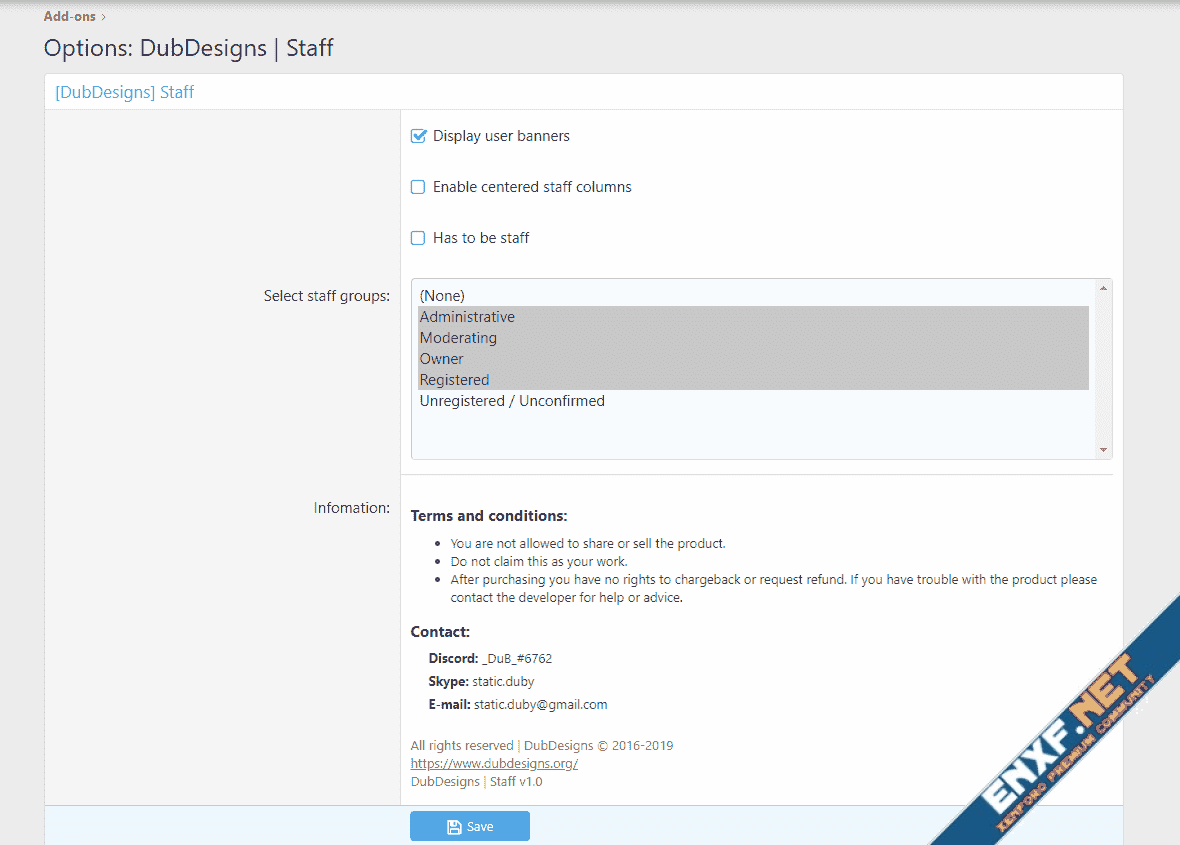Select Administrative in staff groups list
This screenshot has height=845, width=1180.
(753, 317)
